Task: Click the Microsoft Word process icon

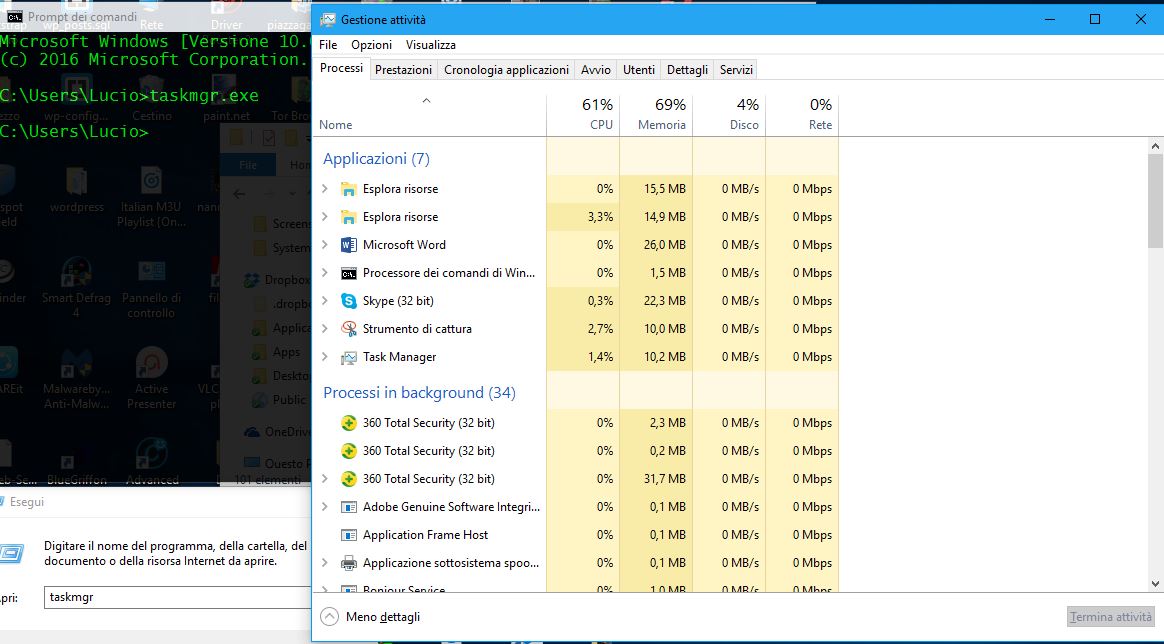Action: pyautogui.click(x=348, y=245)
